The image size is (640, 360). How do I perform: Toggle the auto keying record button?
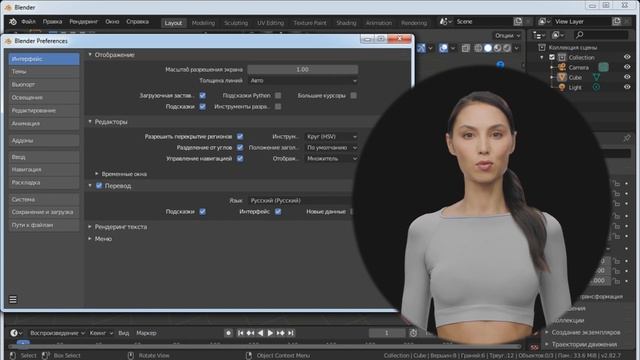point(229,333)
